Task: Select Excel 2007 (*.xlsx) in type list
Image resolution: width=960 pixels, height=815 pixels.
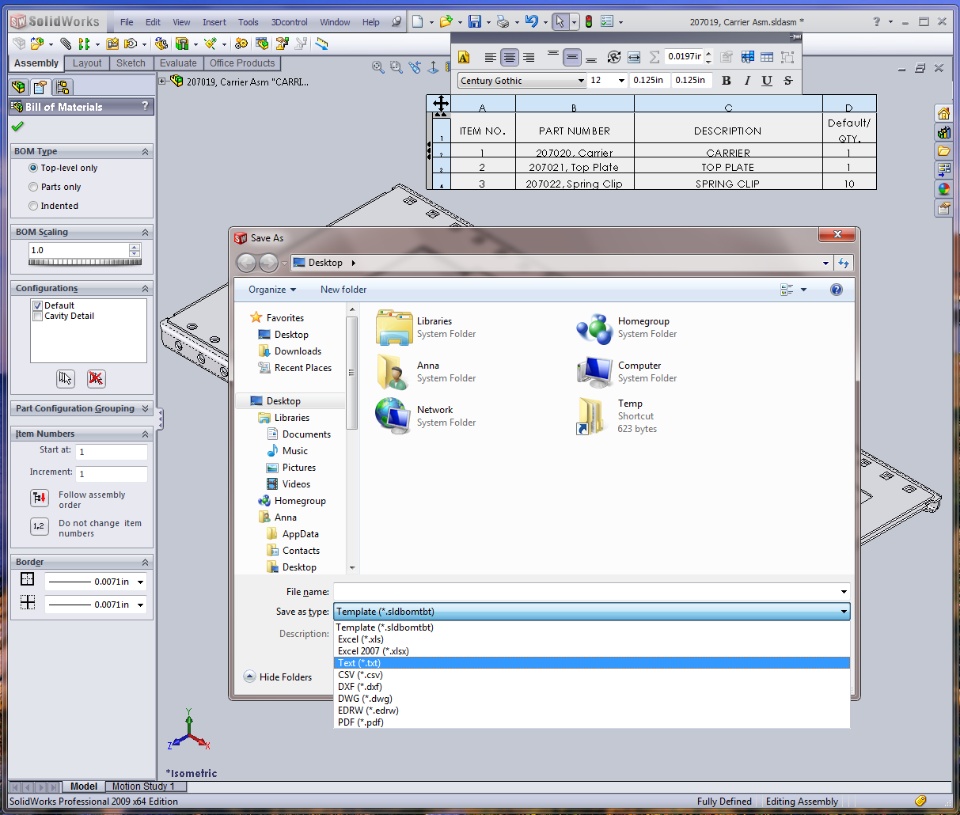Action: pyautogui.click(x=591, y=651)
